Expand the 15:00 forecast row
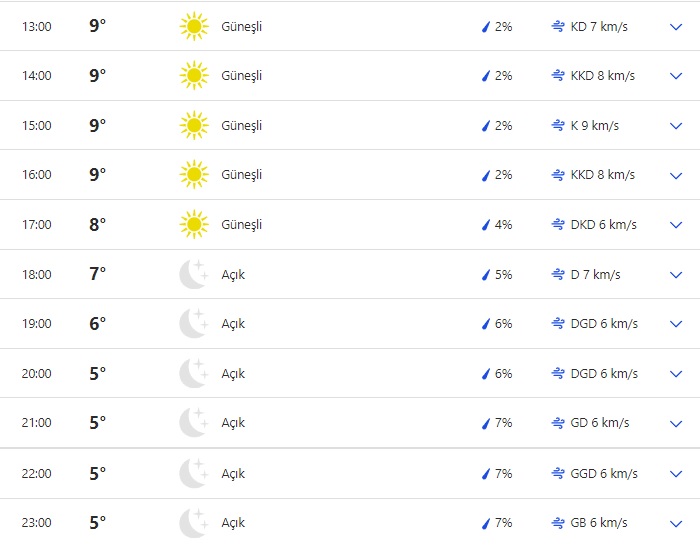Screen dimensions: 700x546 coord(676,125)
